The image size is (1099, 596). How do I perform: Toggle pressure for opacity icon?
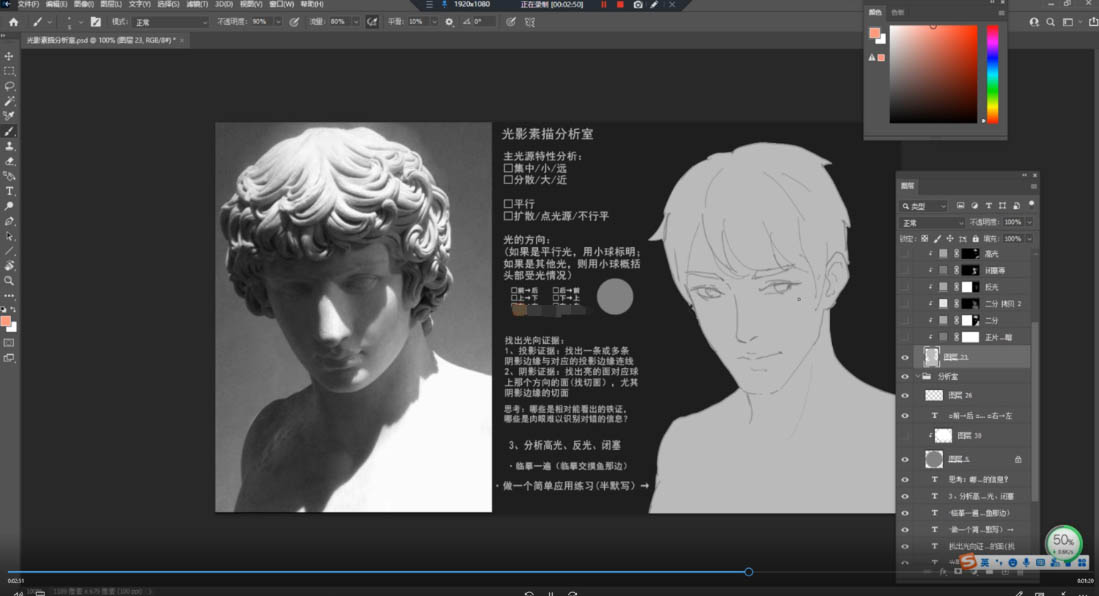(x=294, y=22)
